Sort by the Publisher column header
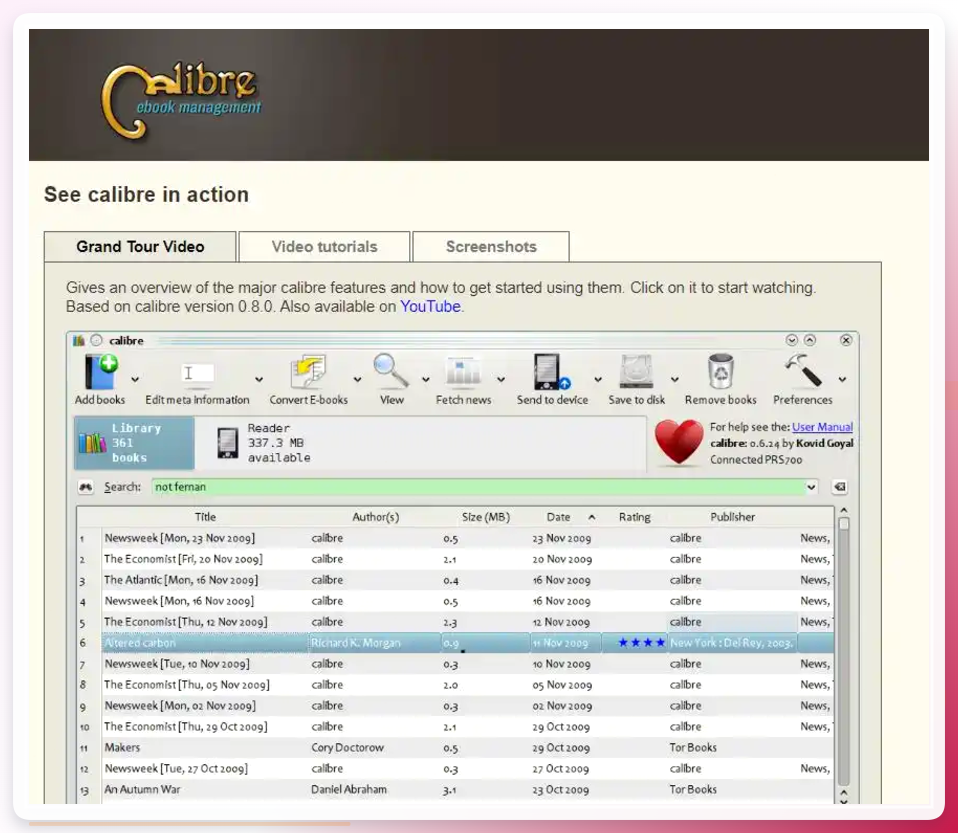This screenshot has height=833, width=958. click(x=733, y=517)
